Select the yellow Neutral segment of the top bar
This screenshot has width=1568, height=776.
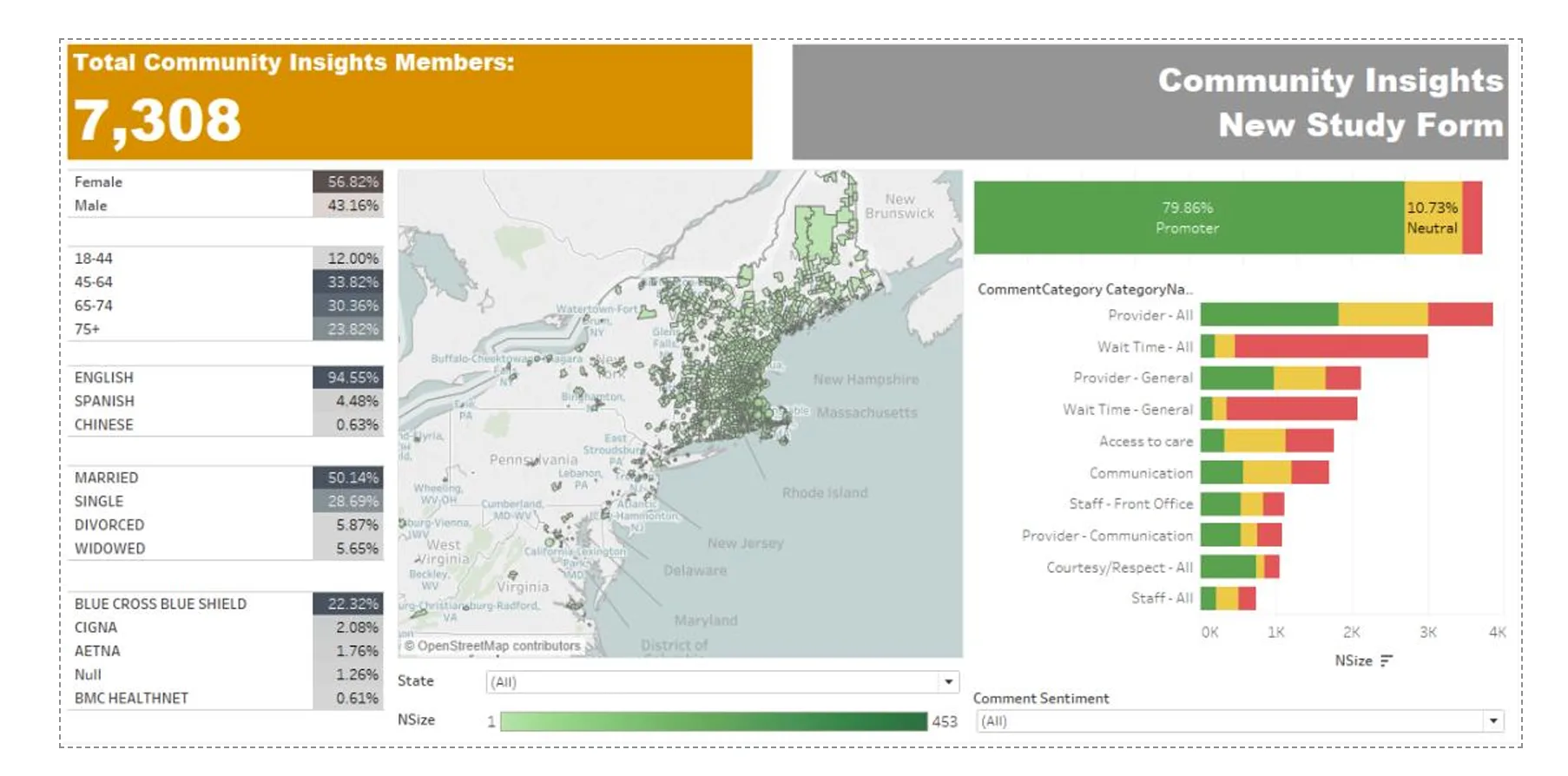click(x=1432, y=218)
